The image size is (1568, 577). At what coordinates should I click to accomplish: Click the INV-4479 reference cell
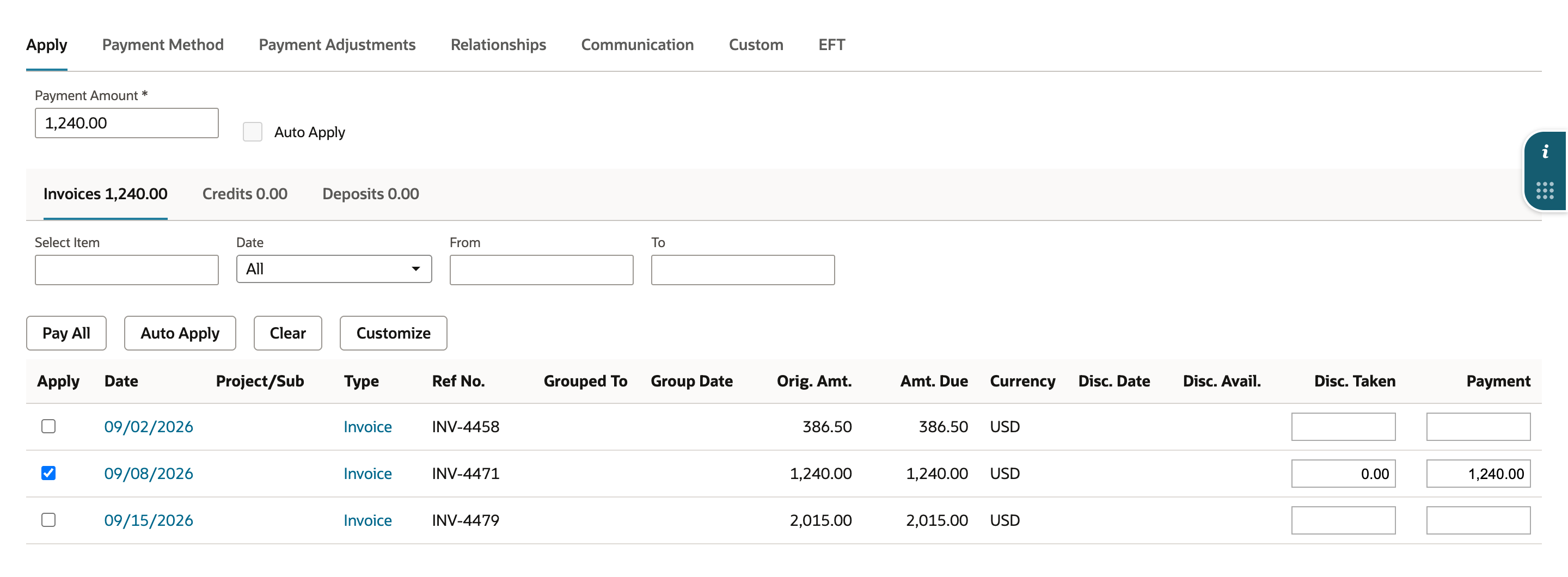[x=465, y=520]
